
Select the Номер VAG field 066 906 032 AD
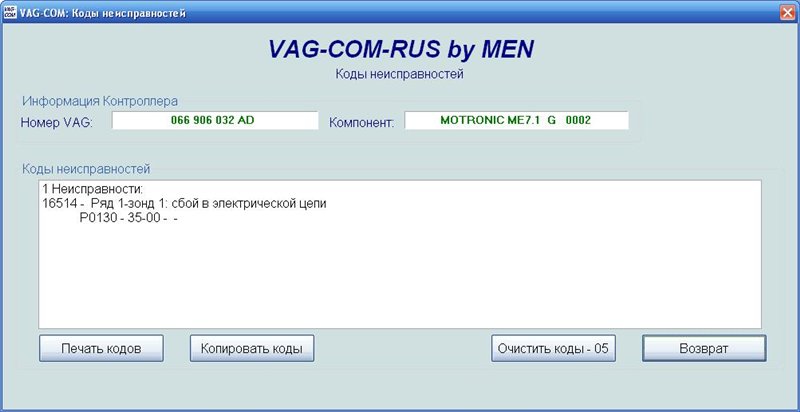pyautogui.click(x=215, y=121)
